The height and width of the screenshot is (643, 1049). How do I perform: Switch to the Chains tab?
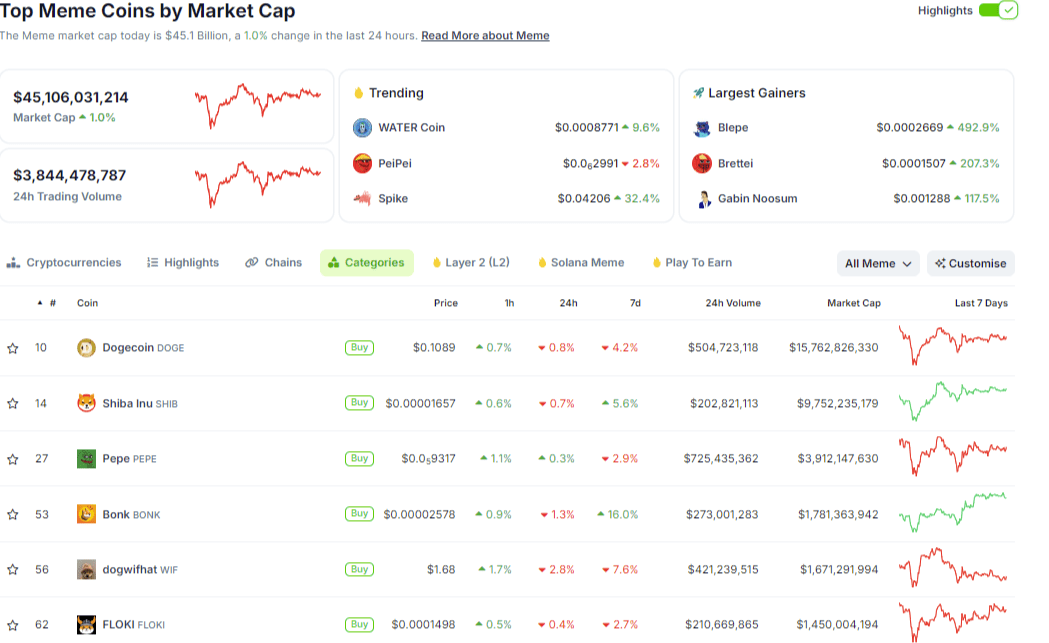click(274, 263)
